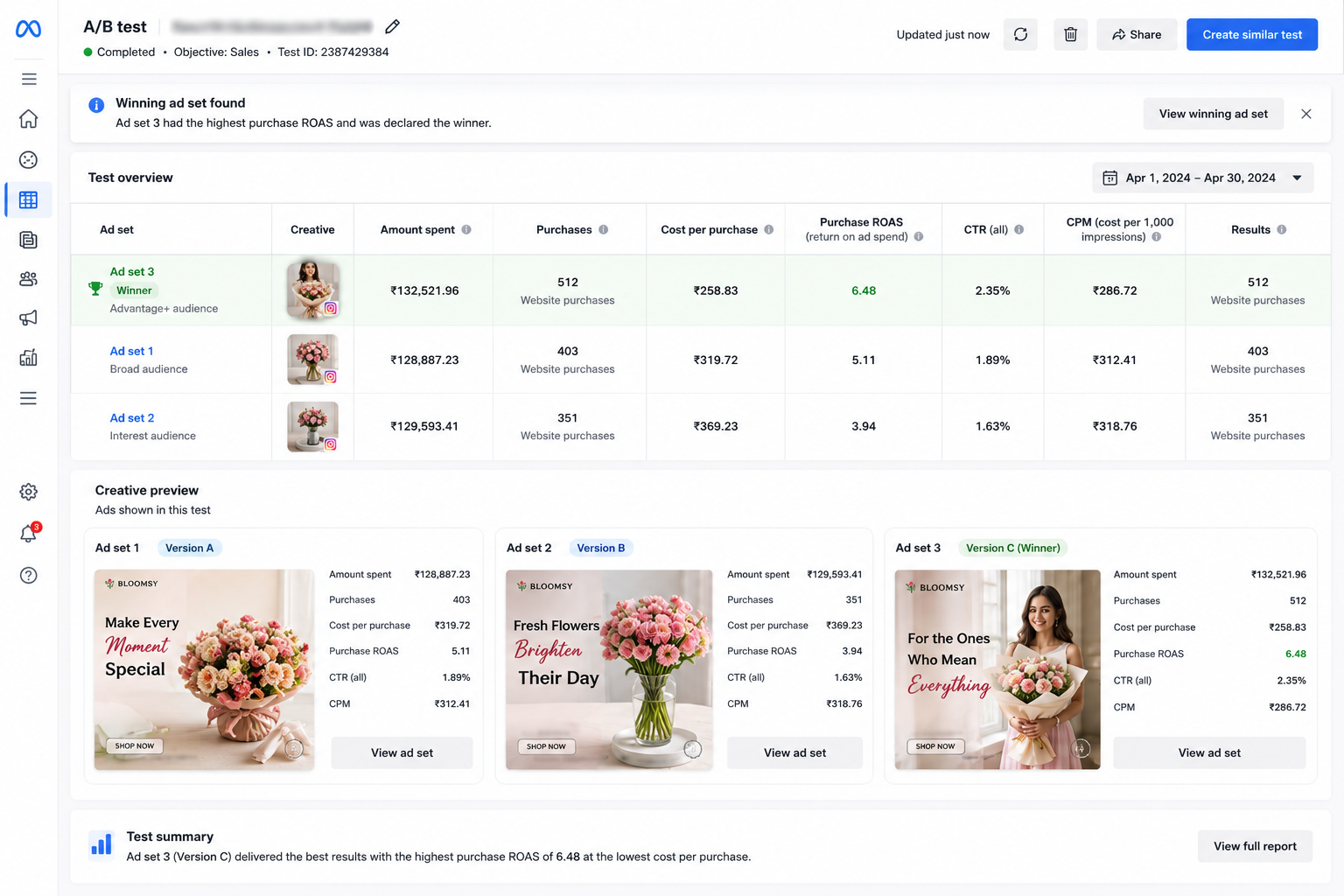Click the Make Every Moment Special ad preview
This screenshot has height=896, width=1344.
(204, 669)
